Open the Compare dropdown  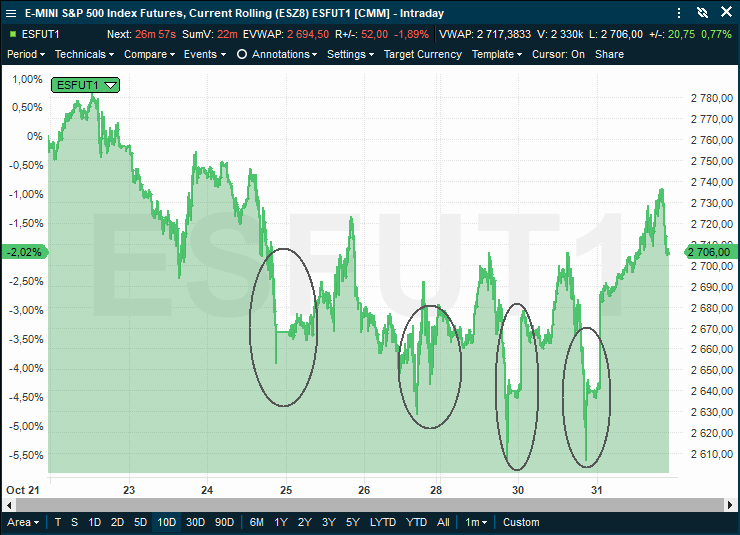pos(150,54)
